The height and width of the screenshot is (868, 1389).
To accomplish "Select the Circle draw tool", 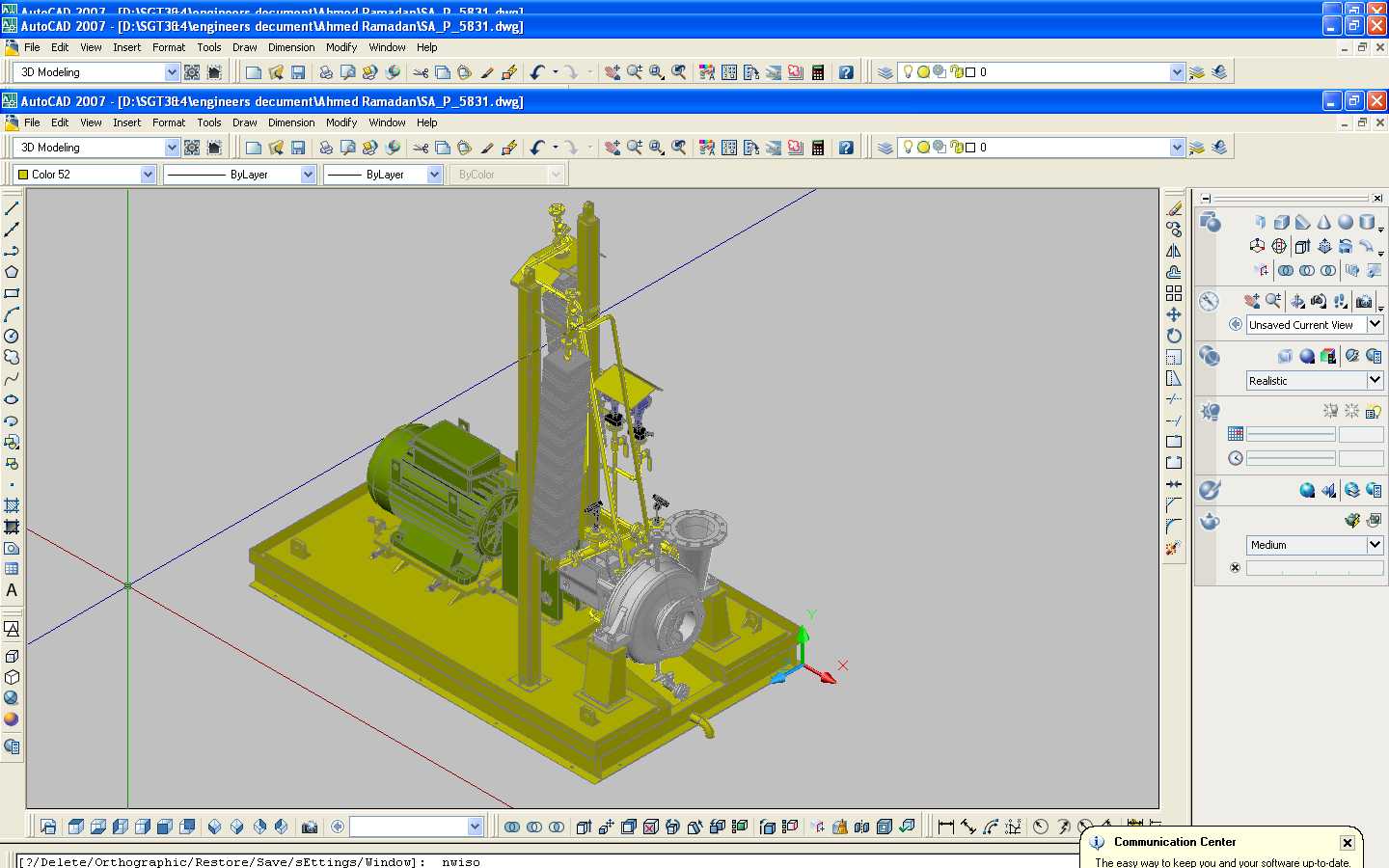I will 12,336.
